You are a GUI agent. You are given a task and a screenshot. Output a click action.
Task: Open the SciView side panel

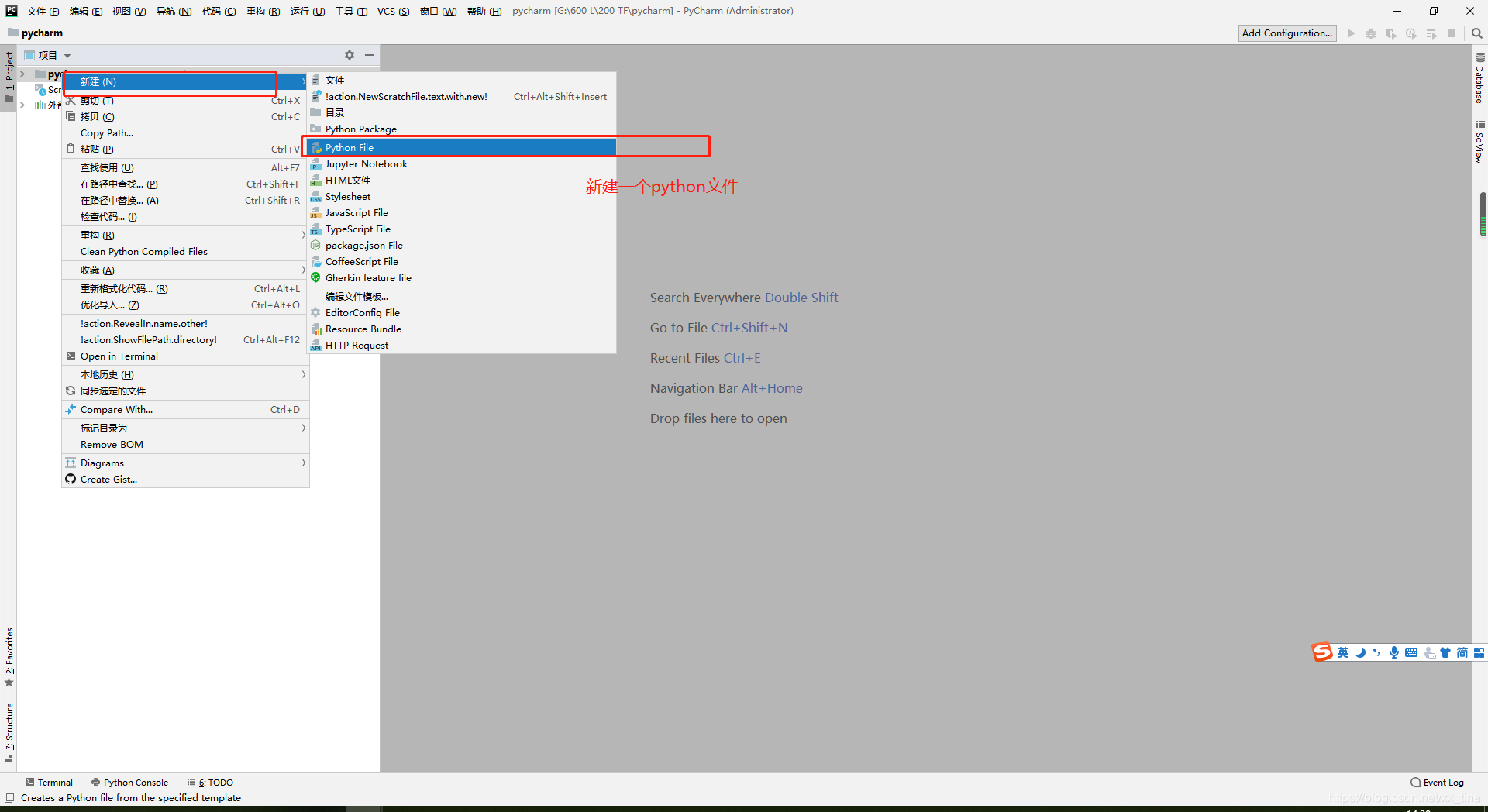coord(1479,143)
